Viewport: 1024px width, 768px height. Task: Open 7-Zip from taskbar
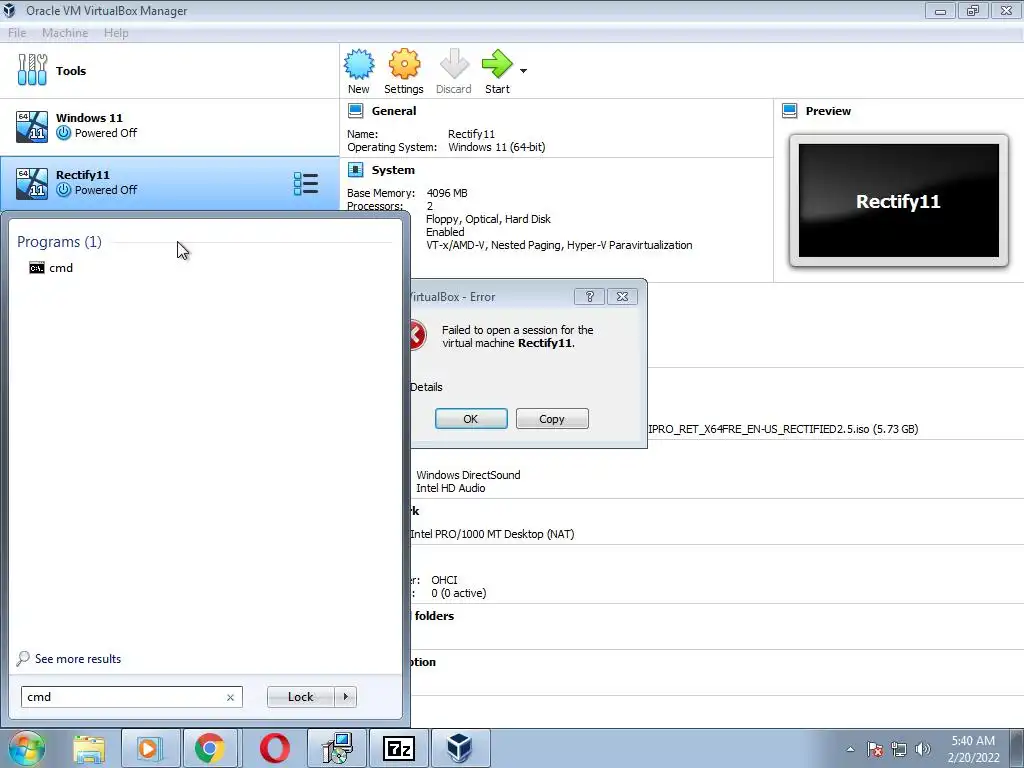coord(398,748)
